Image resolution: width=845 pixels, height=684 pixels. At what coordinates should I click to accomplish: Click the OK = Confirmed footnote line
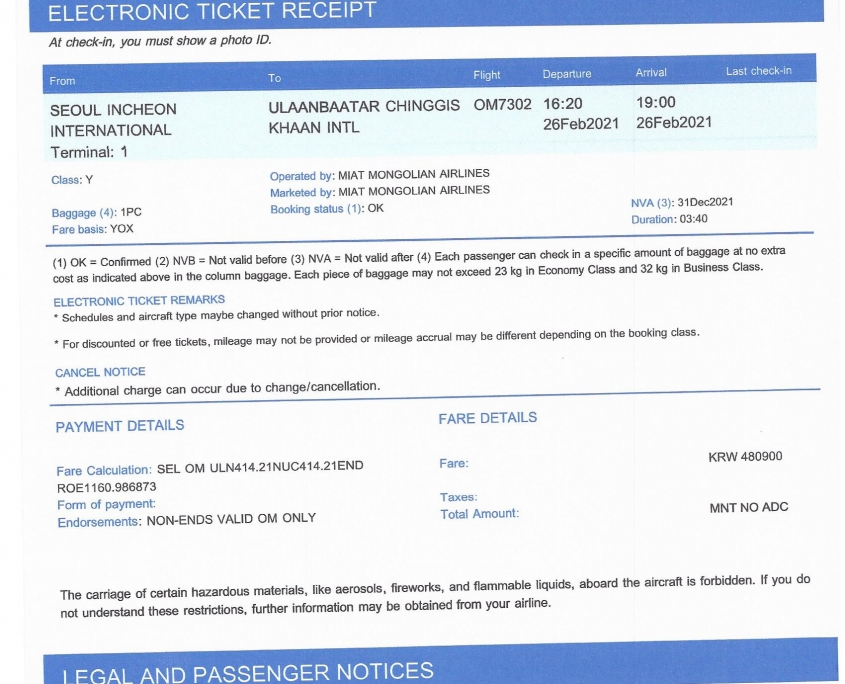419,265
